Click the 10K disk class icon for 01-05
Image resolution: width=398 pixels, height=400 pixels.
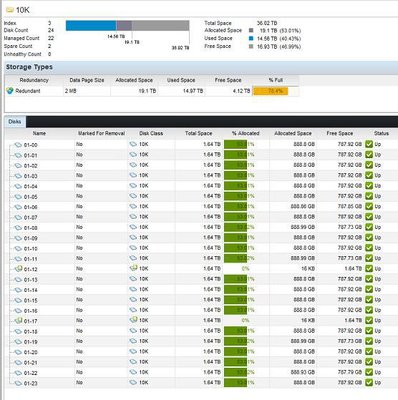point(133,196)
